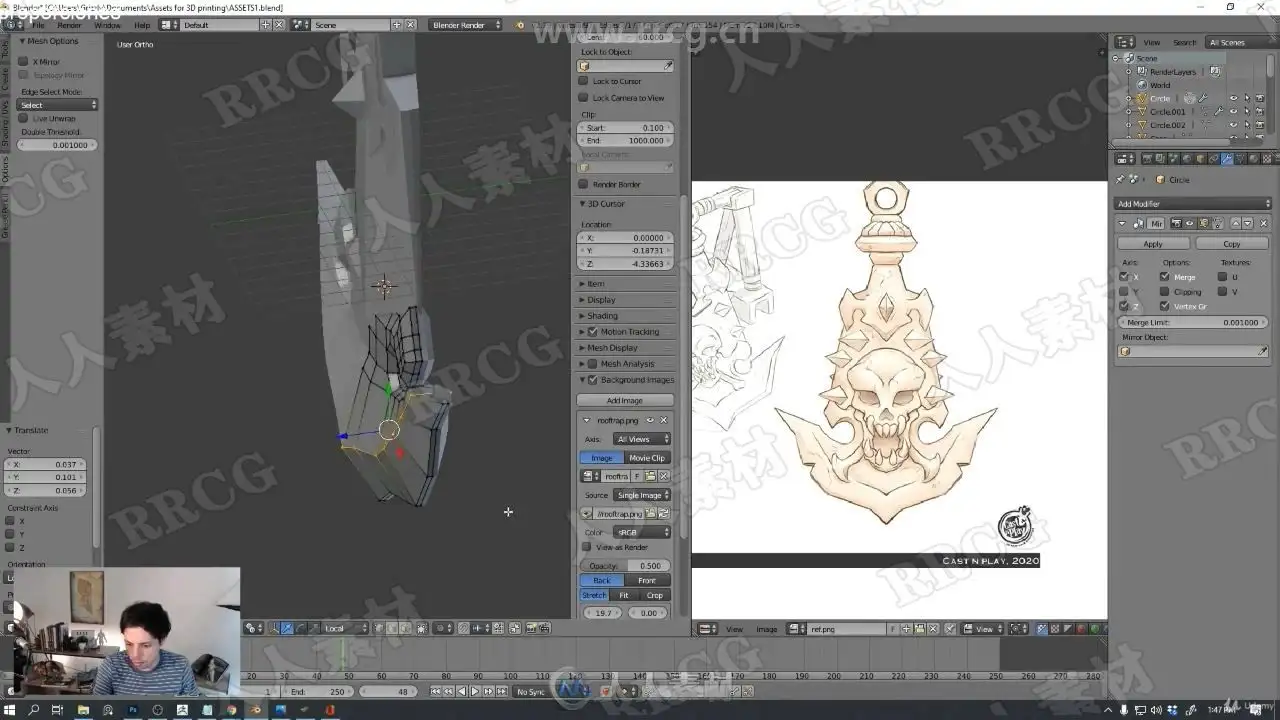
Task: Open the modifiers wrench properties tab
Action: click(1227, 158)
